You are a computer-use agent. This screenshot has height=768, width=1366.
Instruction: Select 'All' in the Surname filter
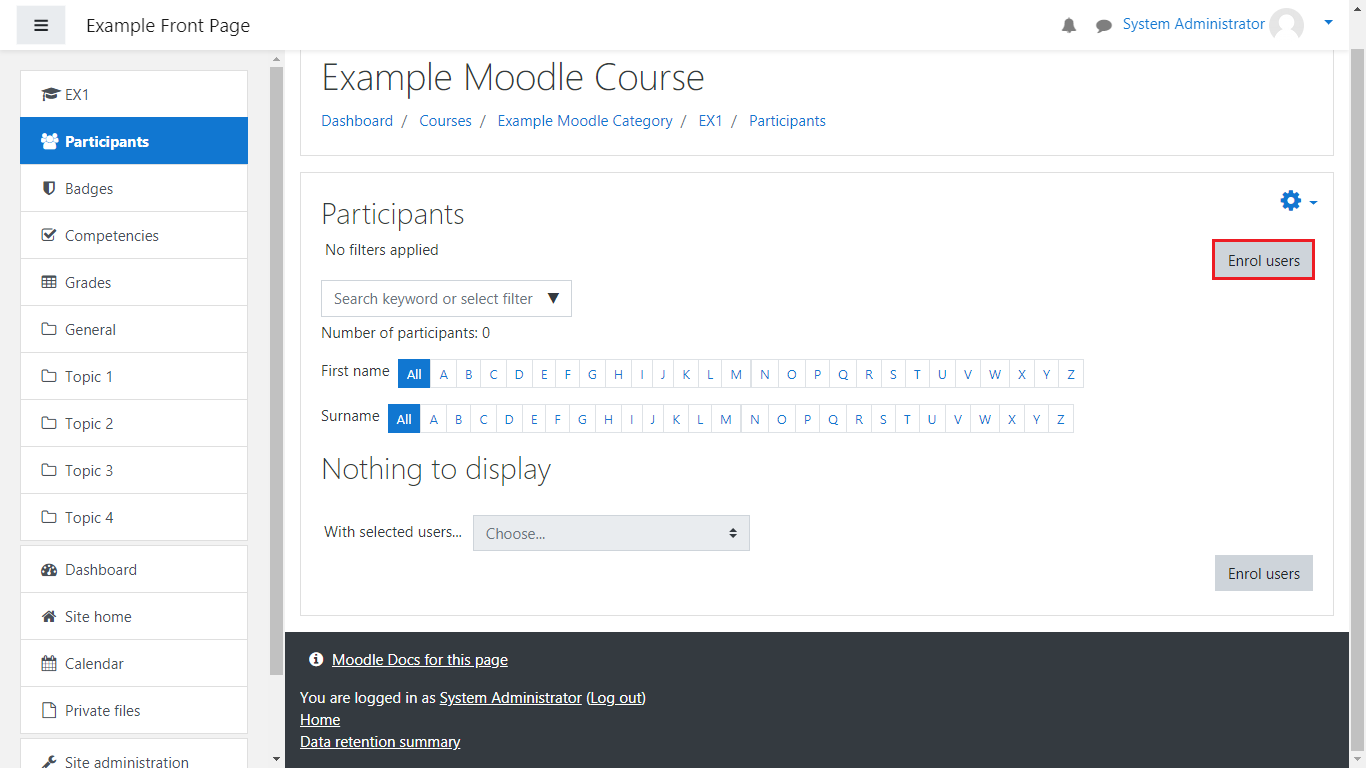(404, 419)
